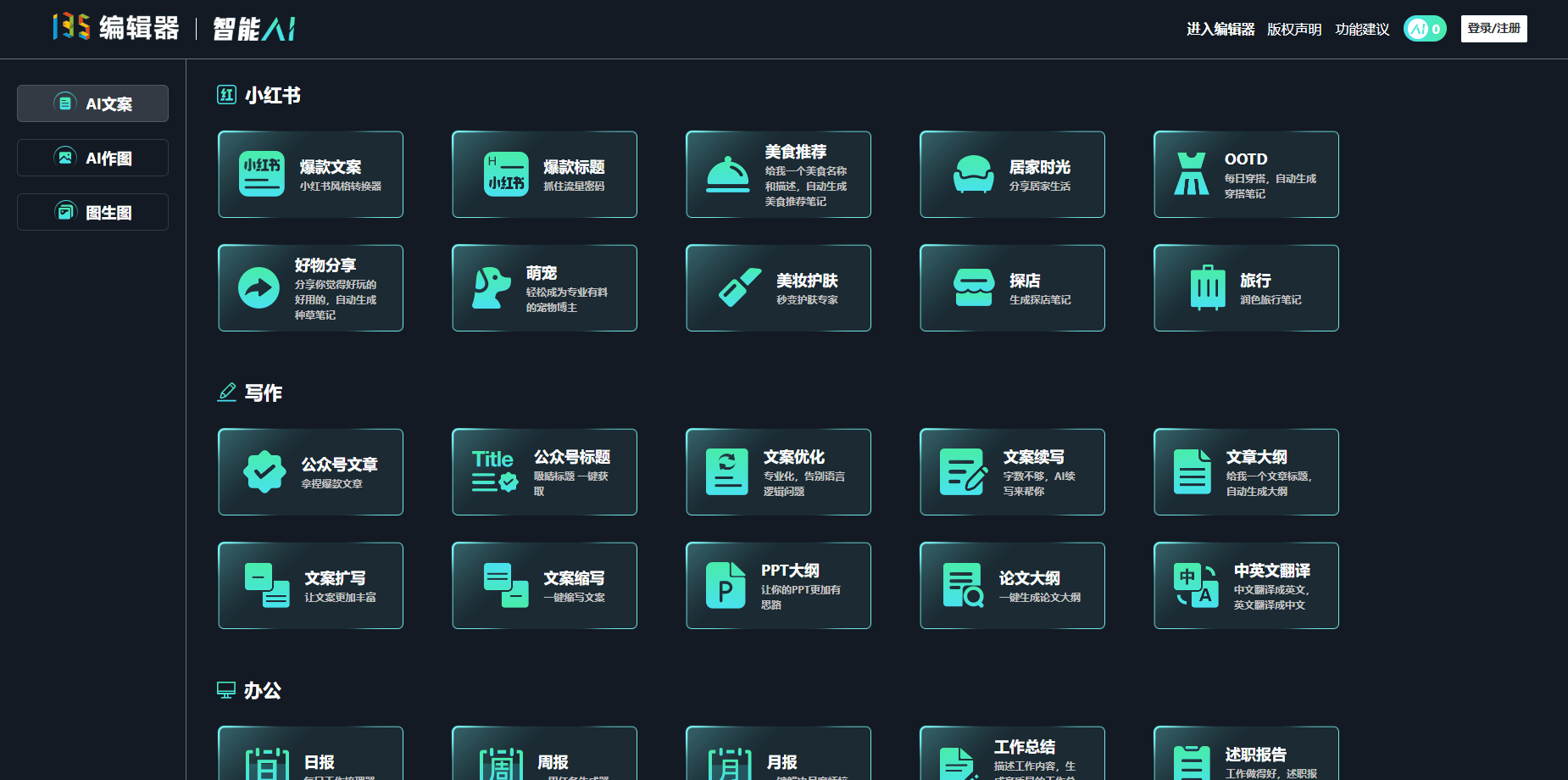
Task: Open the 进入编辑器 link
Action: point(1220,30)
